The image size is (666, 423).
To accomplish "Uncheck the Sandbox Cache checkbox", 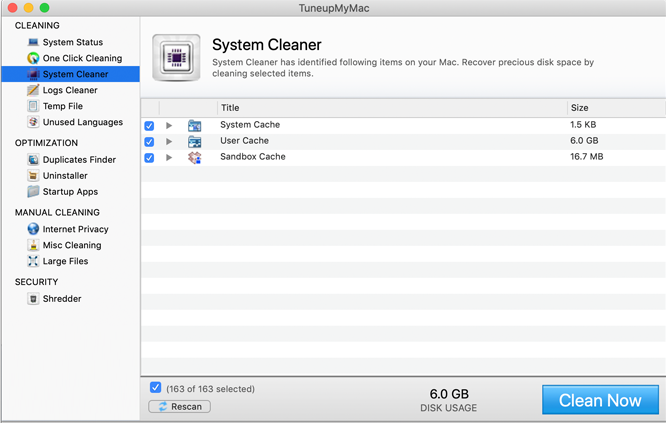I will [x=149, y=158].
